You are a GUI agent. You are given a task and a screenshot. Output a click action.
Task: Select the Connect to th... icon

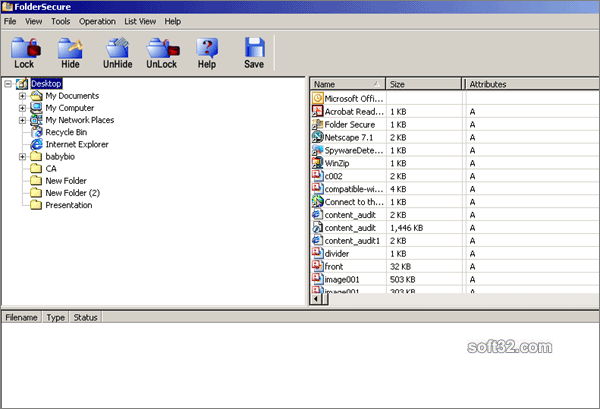tap(318, 202)
